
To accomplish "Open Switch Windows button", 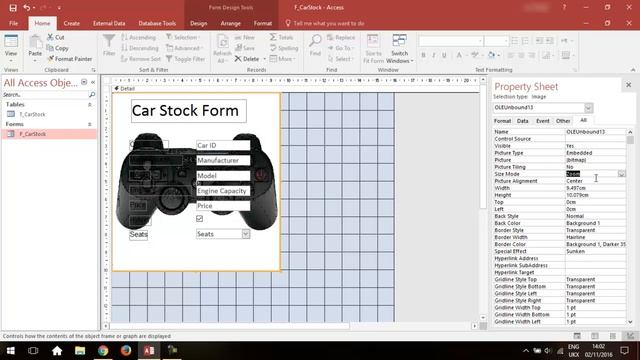I will (x=400, y=49).
